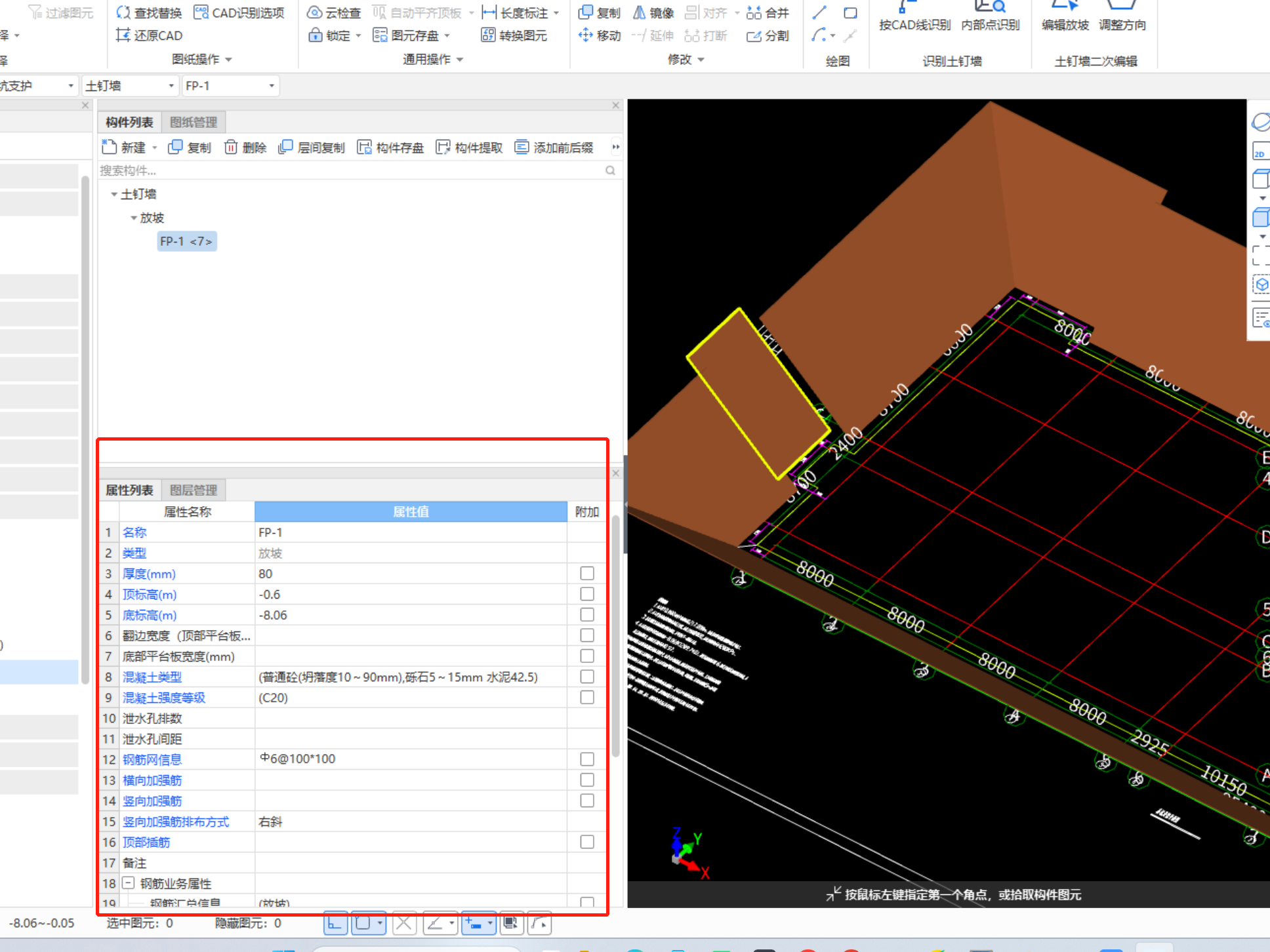Switch to 图纸管理 tab
The height and width of the screenshot is (952, 1270).
pyautogui.click(x=194, y=123)
